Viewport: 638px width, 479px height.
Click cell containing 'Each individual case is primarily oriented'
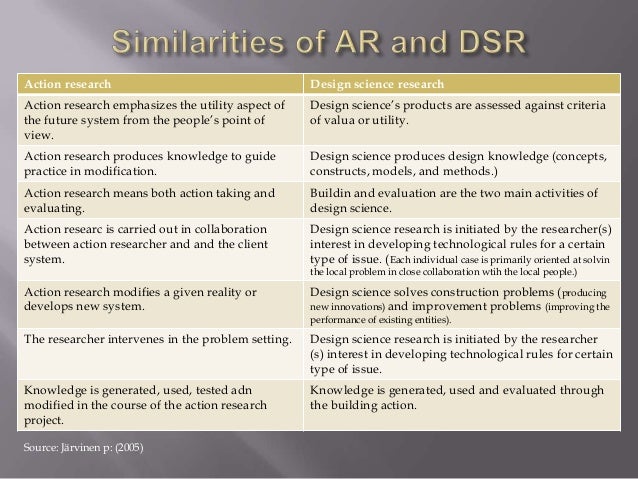[x=462, y=249]
